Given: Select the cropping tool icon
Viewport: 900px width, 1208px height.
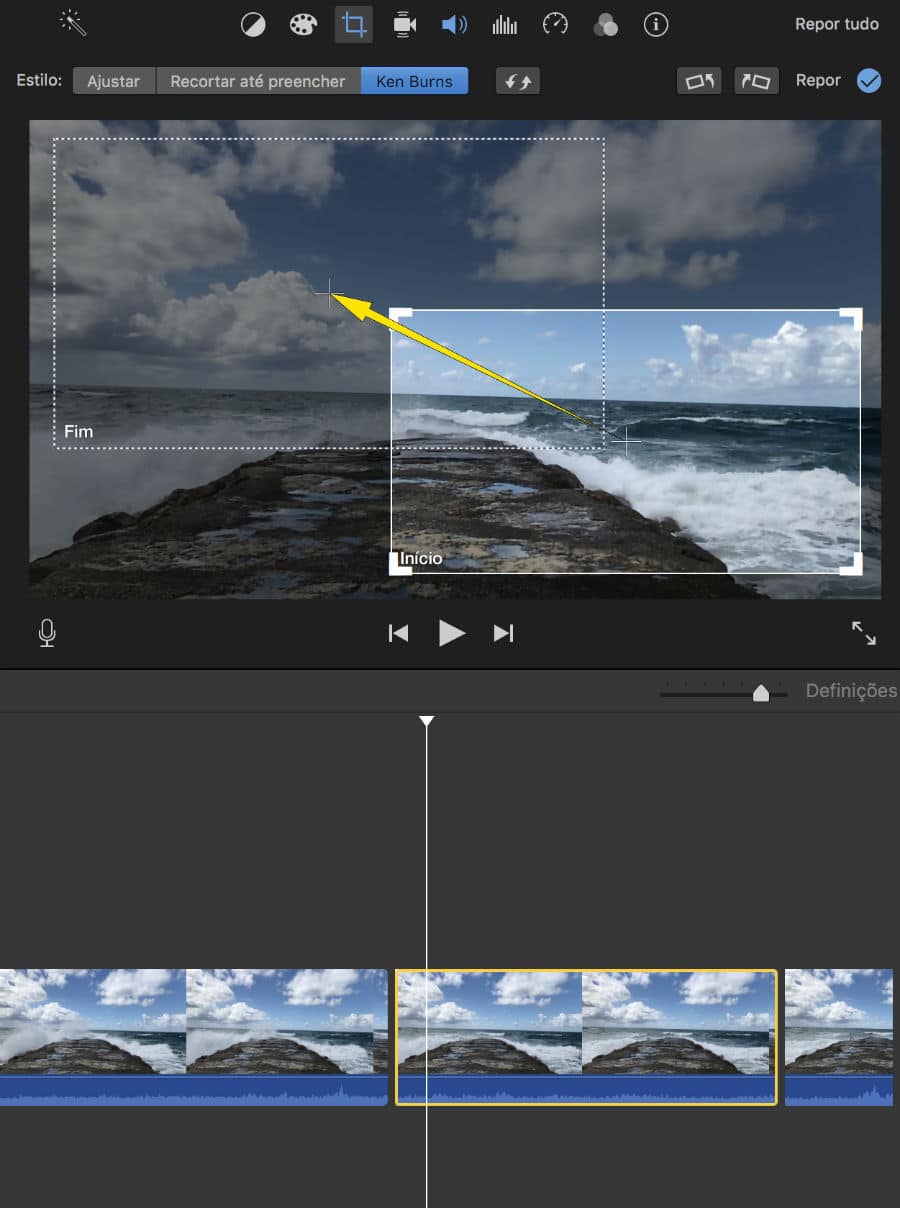Looking at the screenshot, I should 353,25.
